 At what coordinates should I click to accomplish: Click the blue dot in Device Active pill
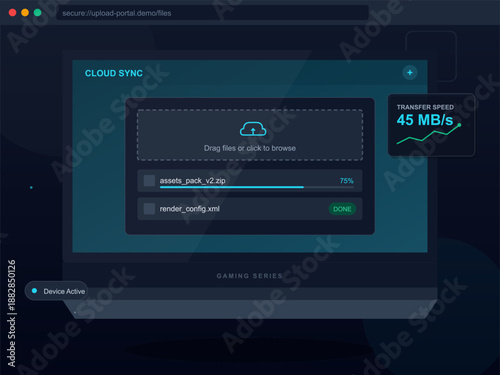34,291
